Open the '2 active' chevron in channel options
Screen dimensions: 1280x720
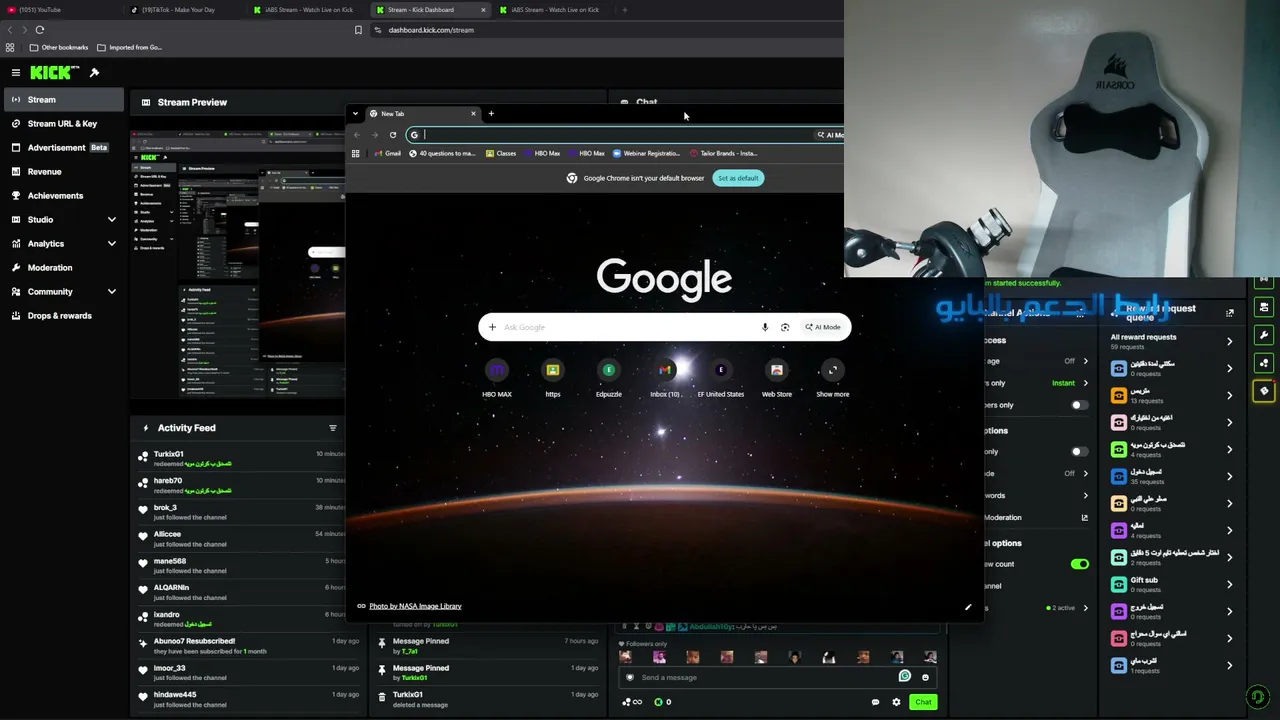coord(1085,608)
